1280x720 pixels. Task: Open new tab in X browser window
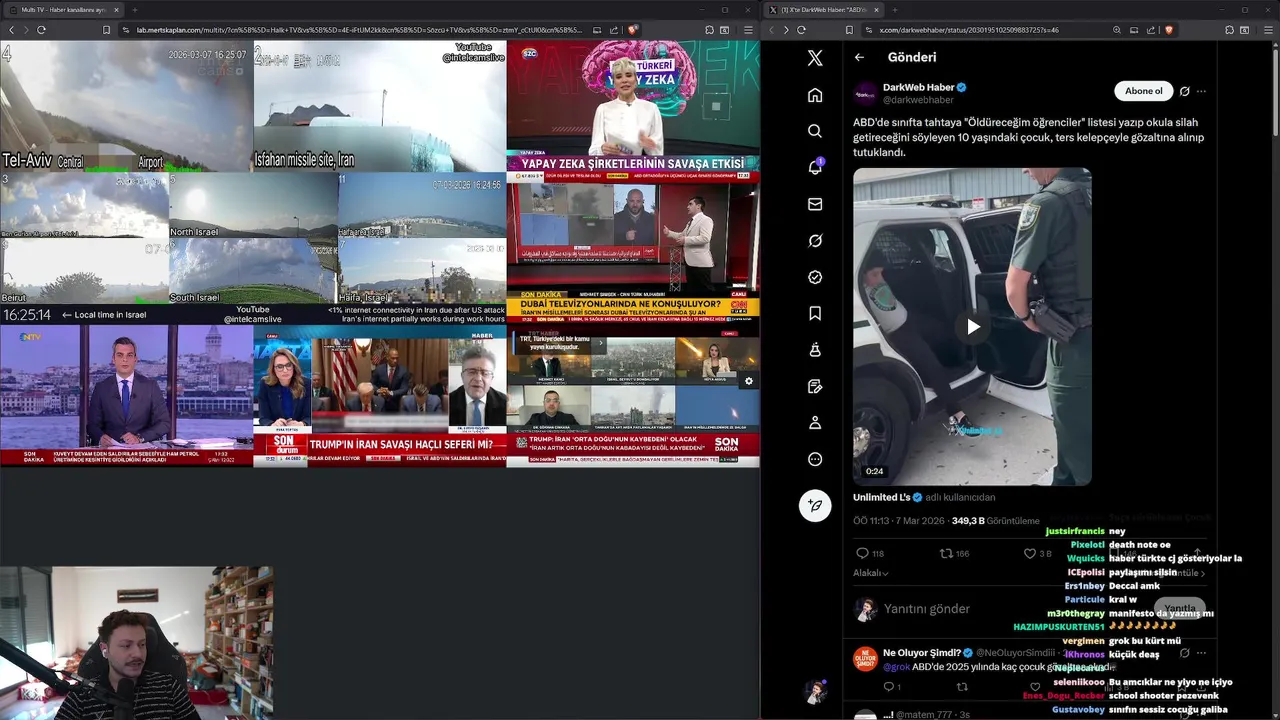pos(896,9)
